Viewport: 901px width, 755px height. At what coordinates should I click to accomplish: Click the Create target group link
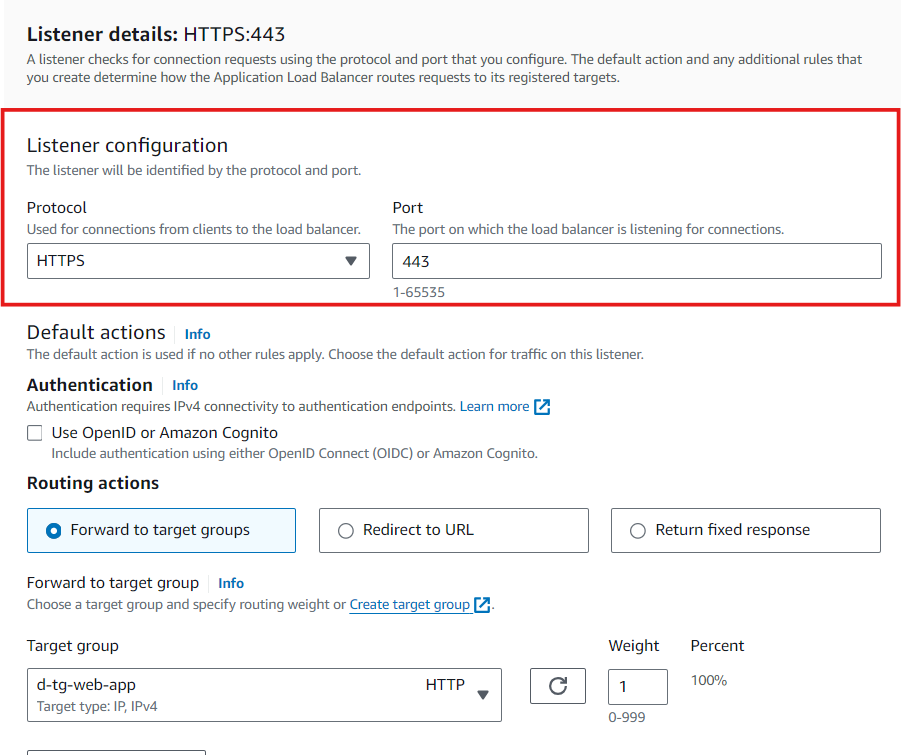[409, 605]
